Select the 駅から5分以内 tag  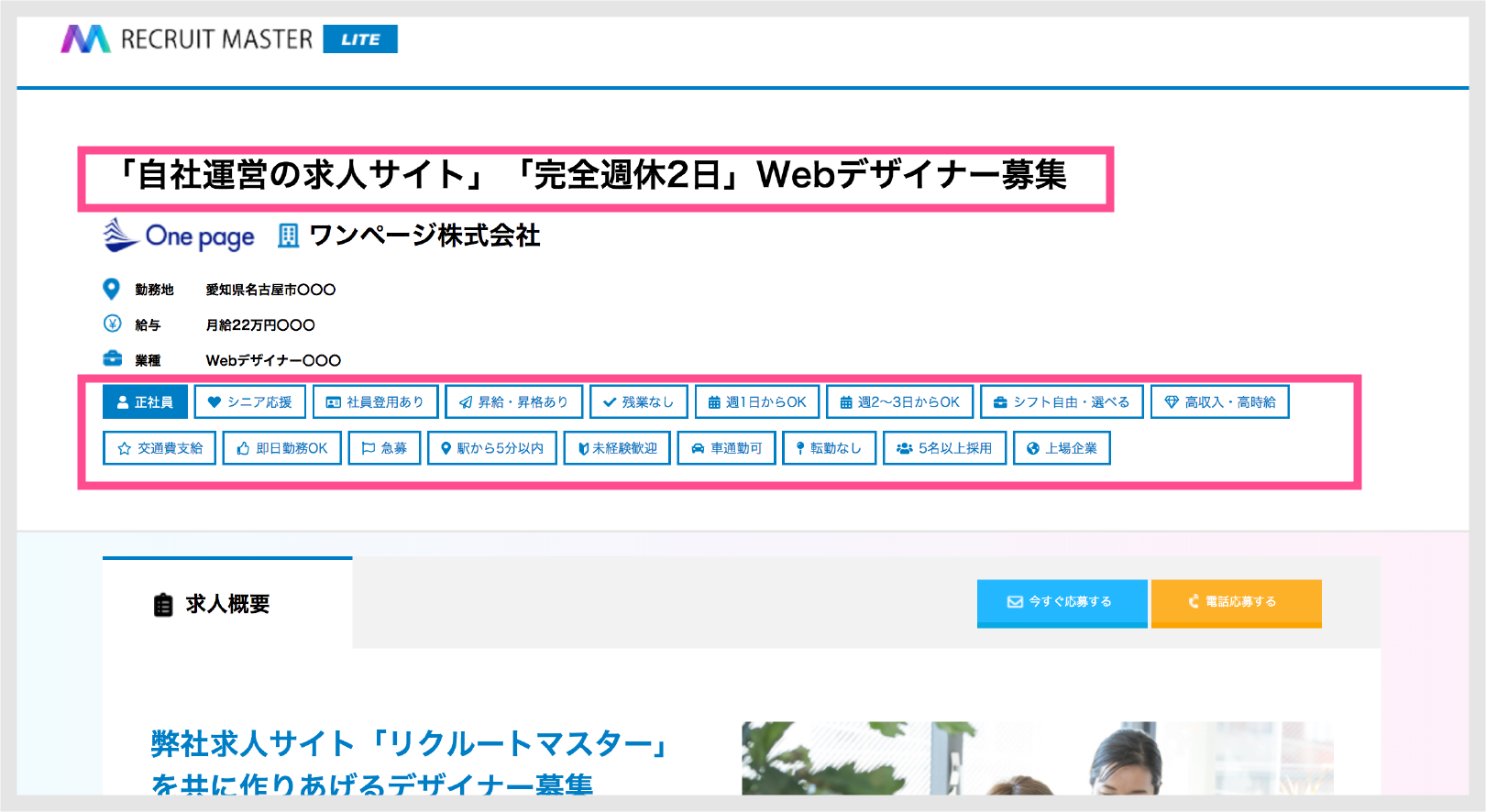(x=492, y=448)
